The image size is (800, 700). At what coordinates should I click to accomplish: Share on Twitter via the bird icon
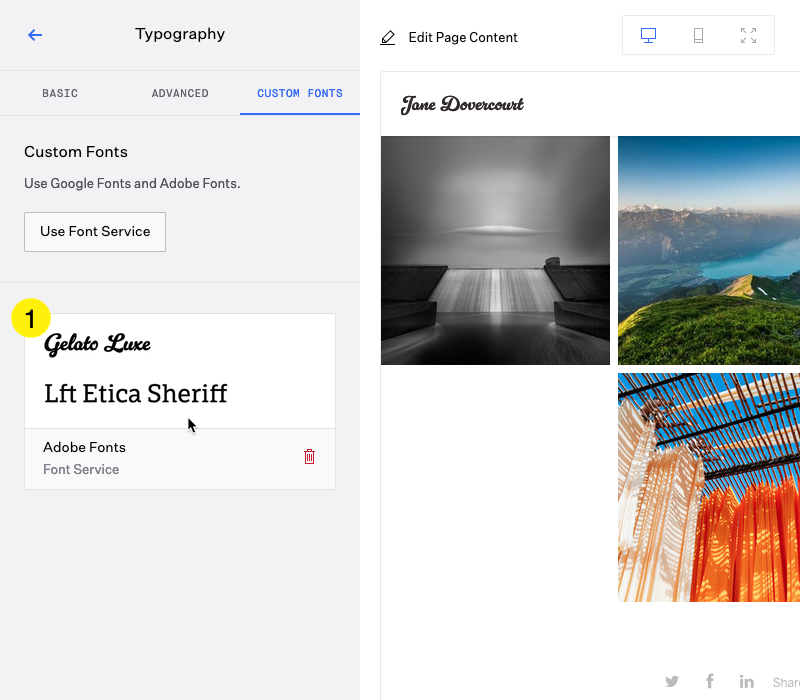tap(672, 681)
